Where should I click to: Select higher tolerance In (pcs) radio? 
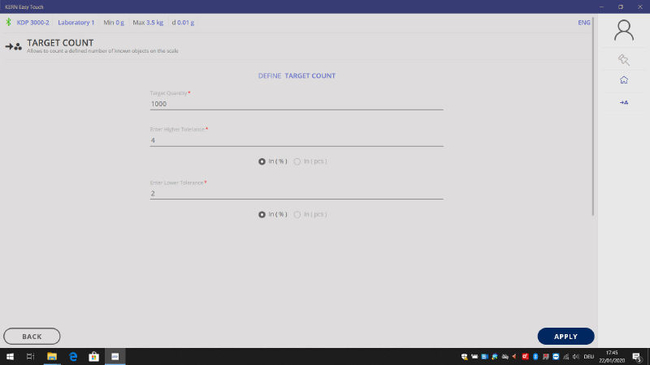click(297, 161)
